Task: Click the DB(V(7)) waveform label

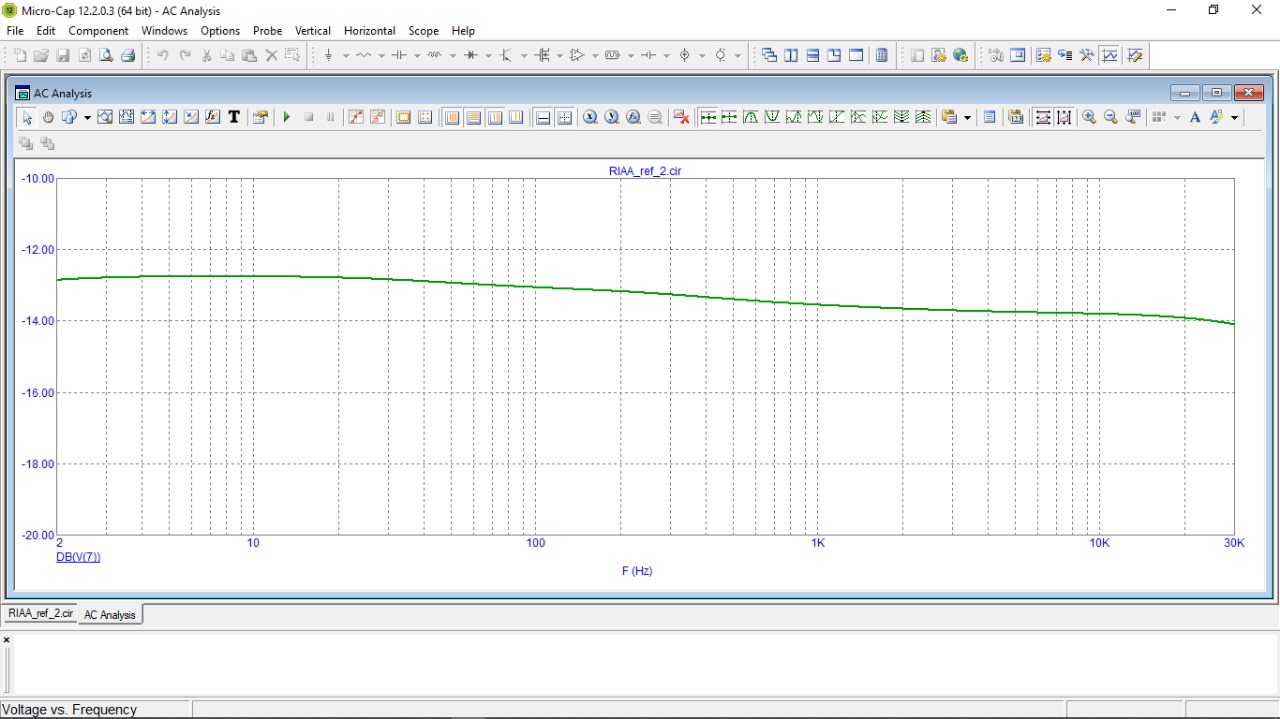Action: click(78, 557)
